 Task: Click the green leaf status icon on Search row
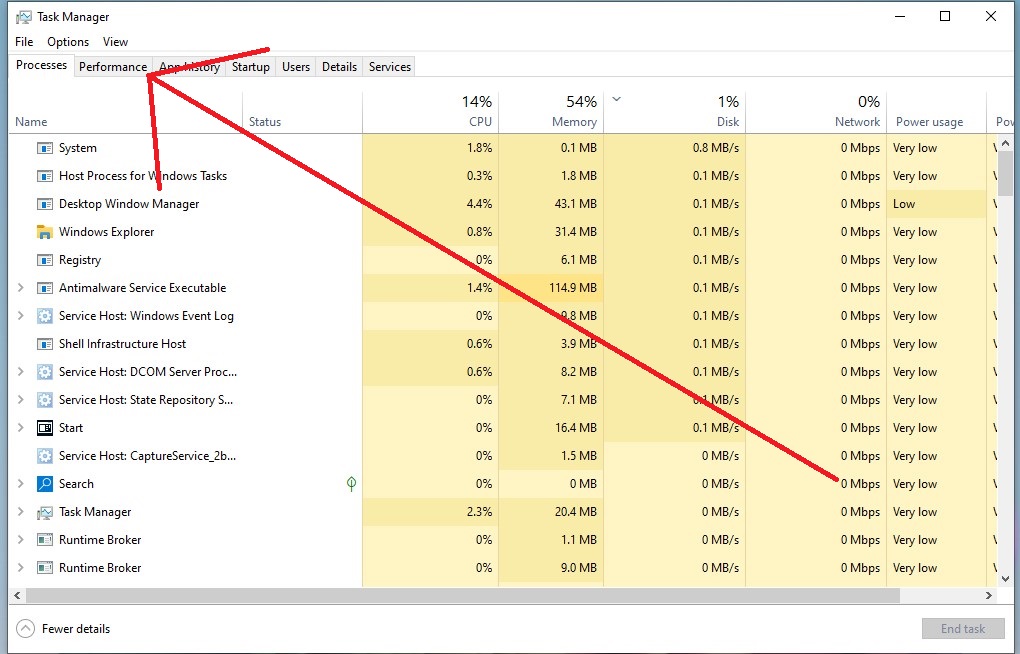[x=351, y=484]
